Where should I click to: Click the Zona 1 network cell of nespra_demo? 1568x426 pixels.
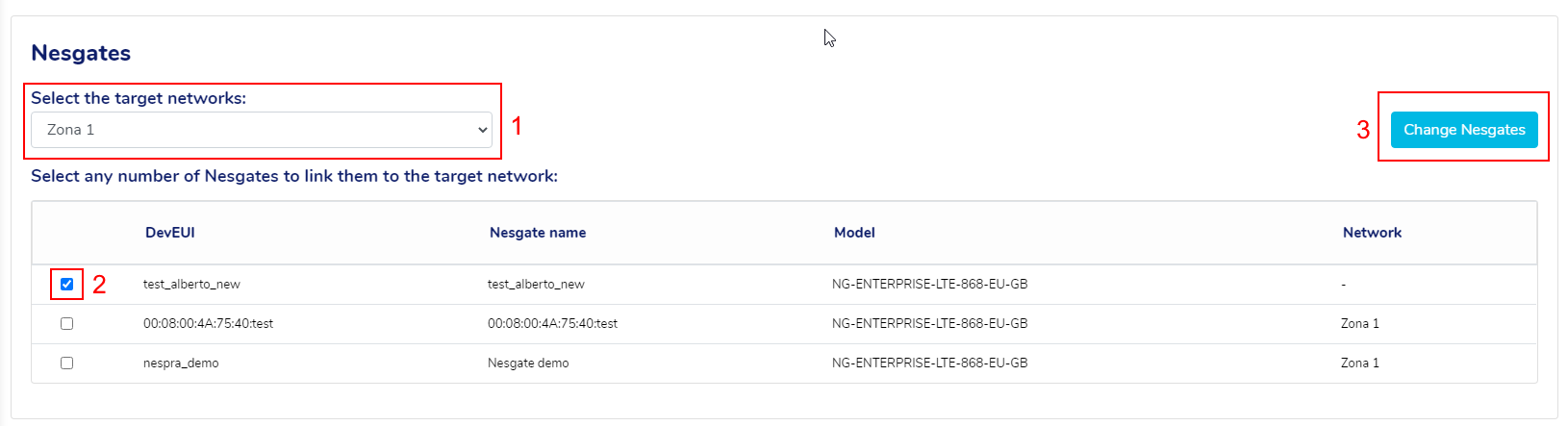[1359, 363]
